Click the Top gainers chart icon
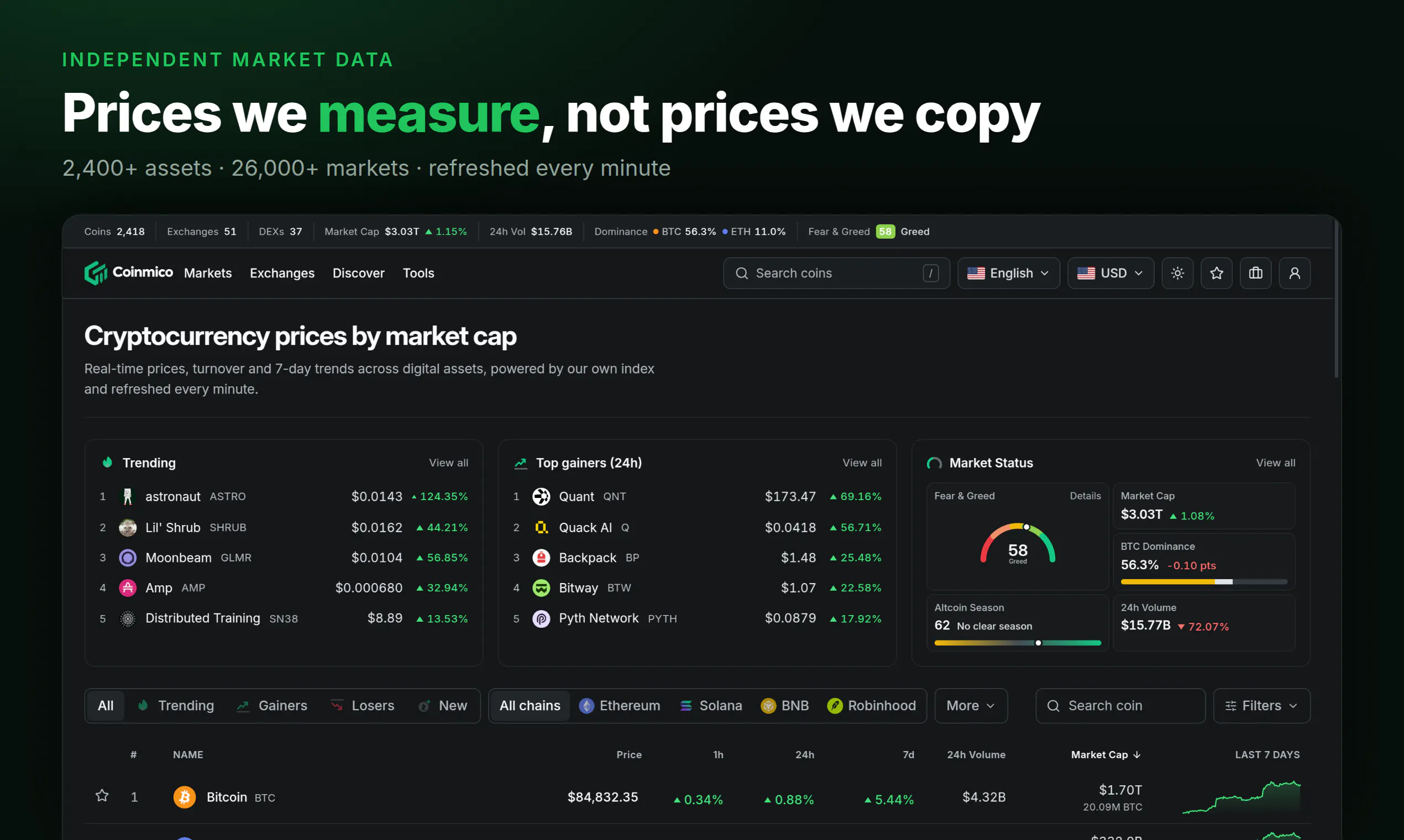 click(x=520, y=464)
